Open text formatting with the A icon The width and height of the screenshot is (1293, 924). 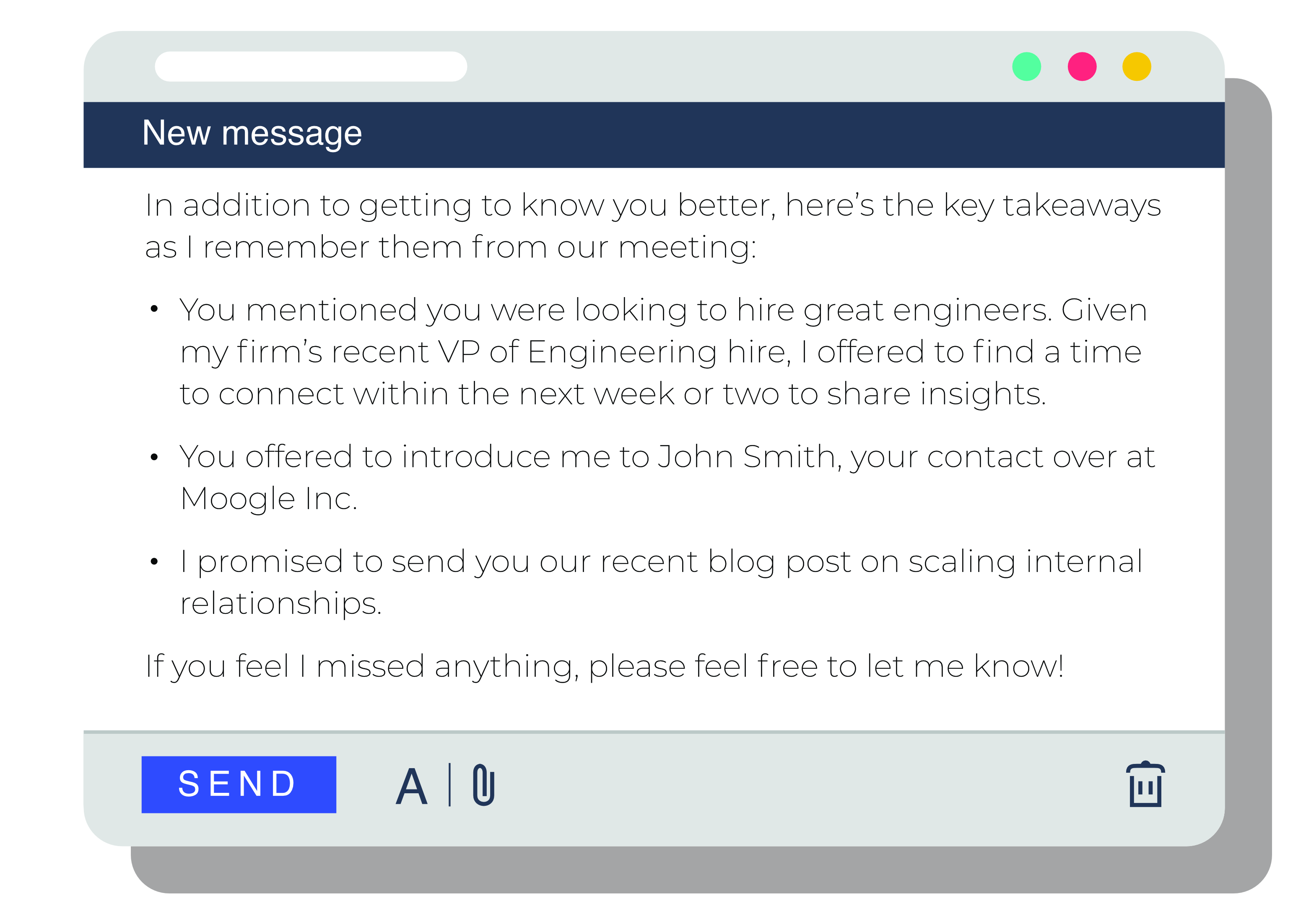(x=411, y=786)
